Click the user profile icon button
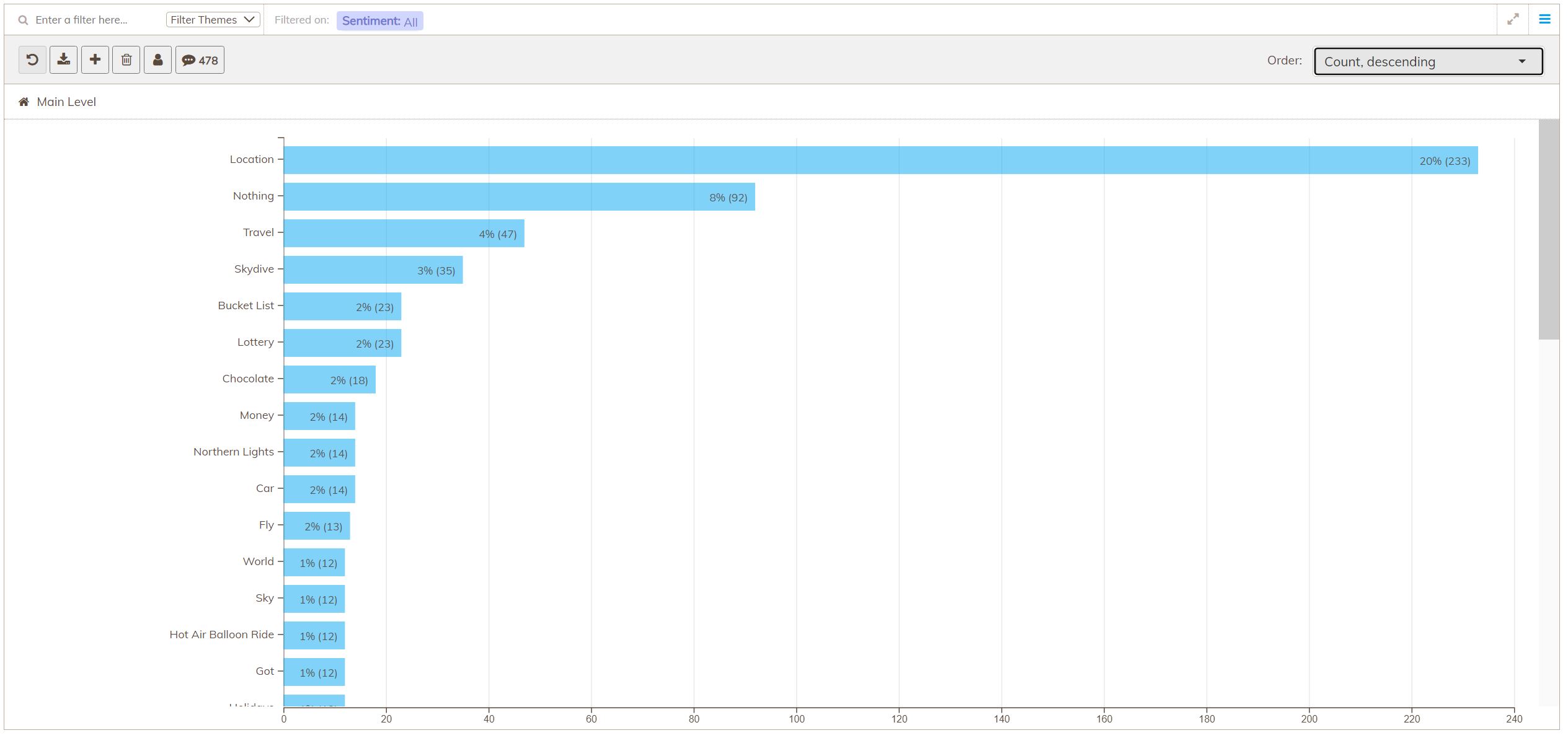 click(x=157, y=60)
